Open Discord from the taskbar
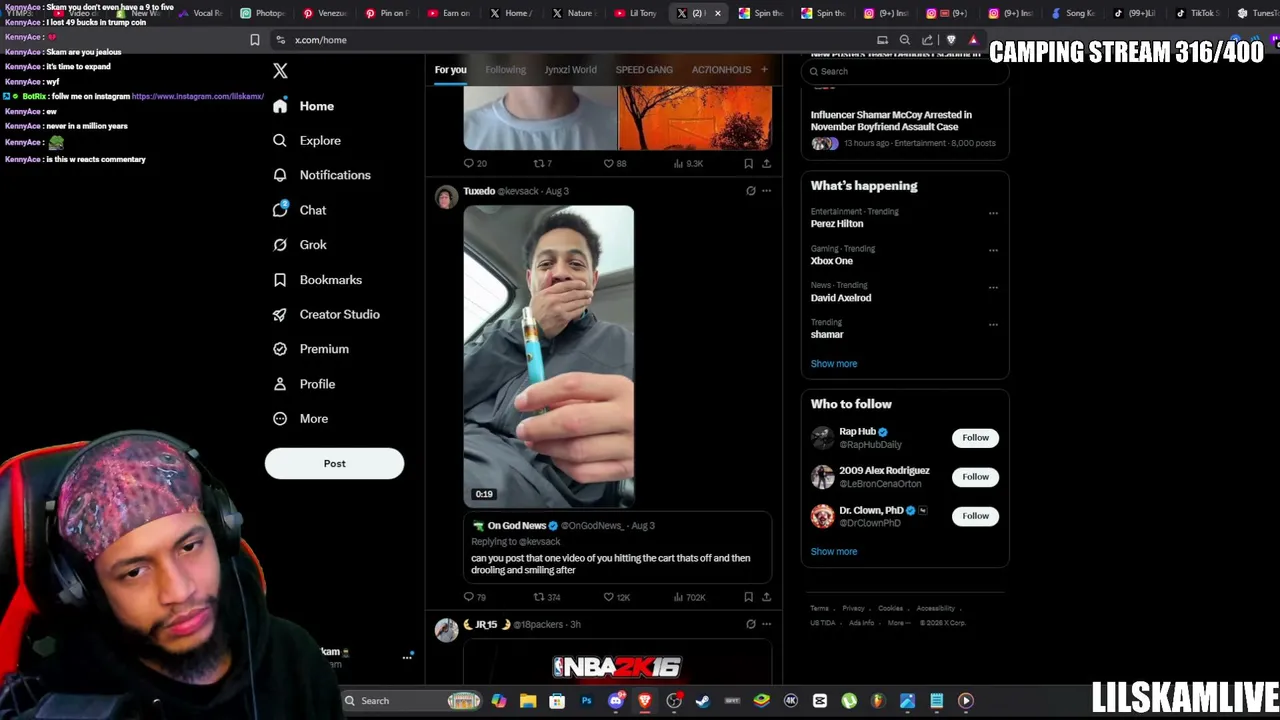This screenshot has width=1280, height=720. coord(616,701)
